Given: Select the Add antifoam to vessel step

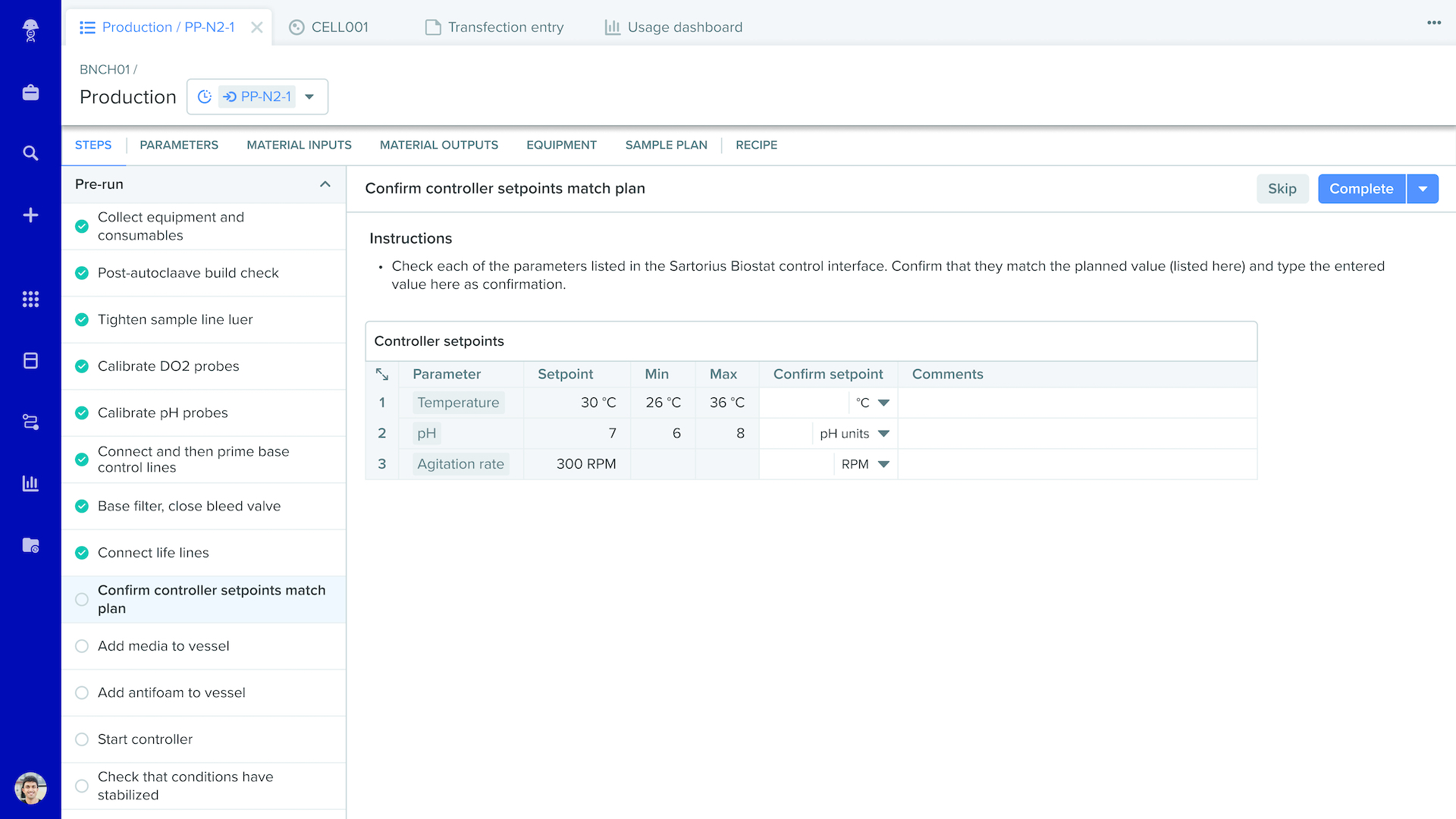Looking at the screenshot, I should point(203,693).
